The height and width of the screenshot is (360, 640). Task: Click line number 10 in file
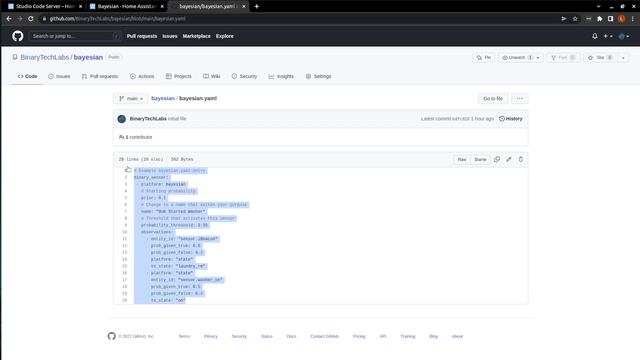coord(124,232)
